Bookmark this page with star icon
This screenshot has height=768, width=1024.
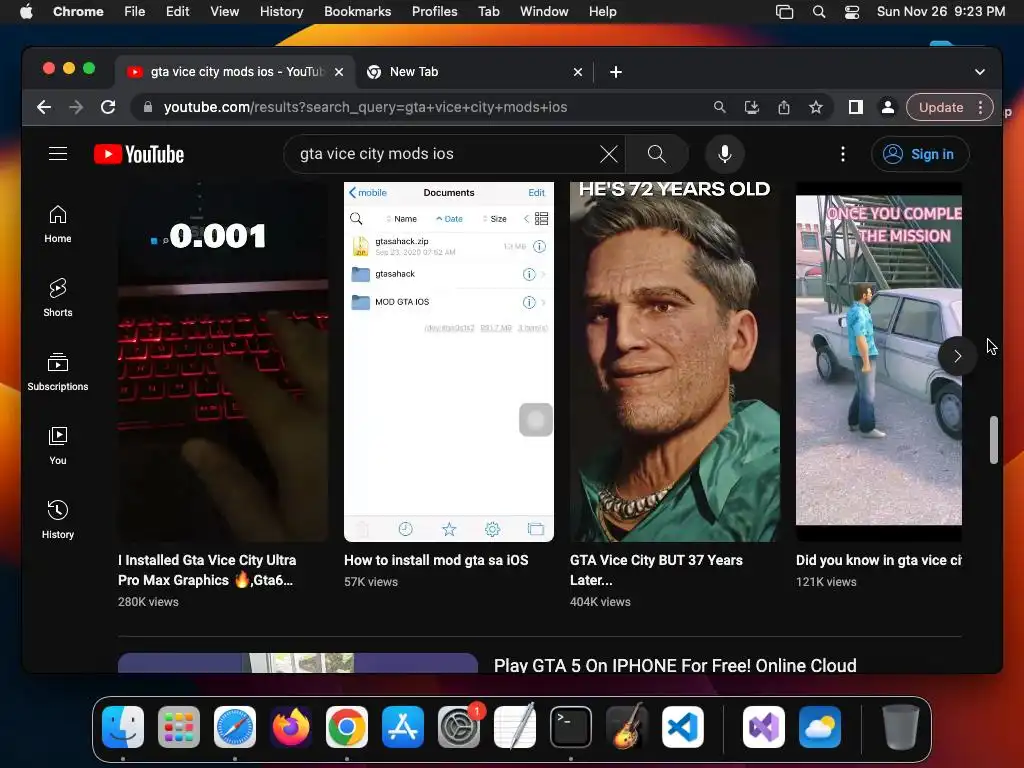[816, 107]
